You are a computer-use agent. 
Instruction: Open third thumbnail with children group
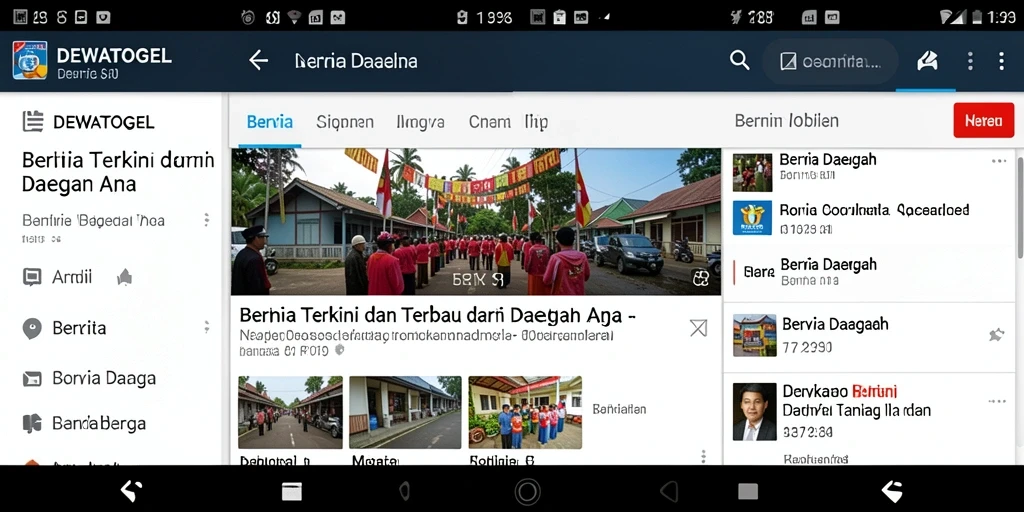tap(525, 412)
